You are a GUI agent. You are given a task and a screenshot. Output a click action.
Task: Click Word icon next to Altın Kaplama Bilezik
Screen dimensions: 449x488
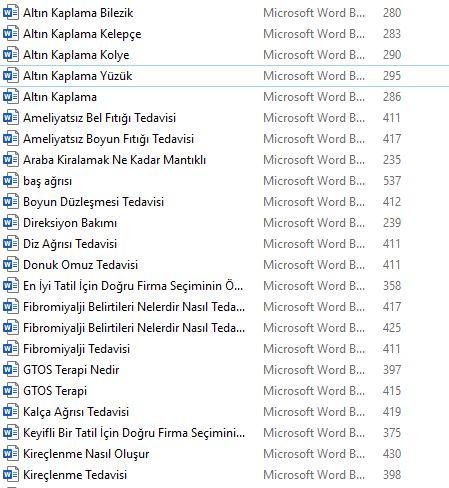[10, 13]
